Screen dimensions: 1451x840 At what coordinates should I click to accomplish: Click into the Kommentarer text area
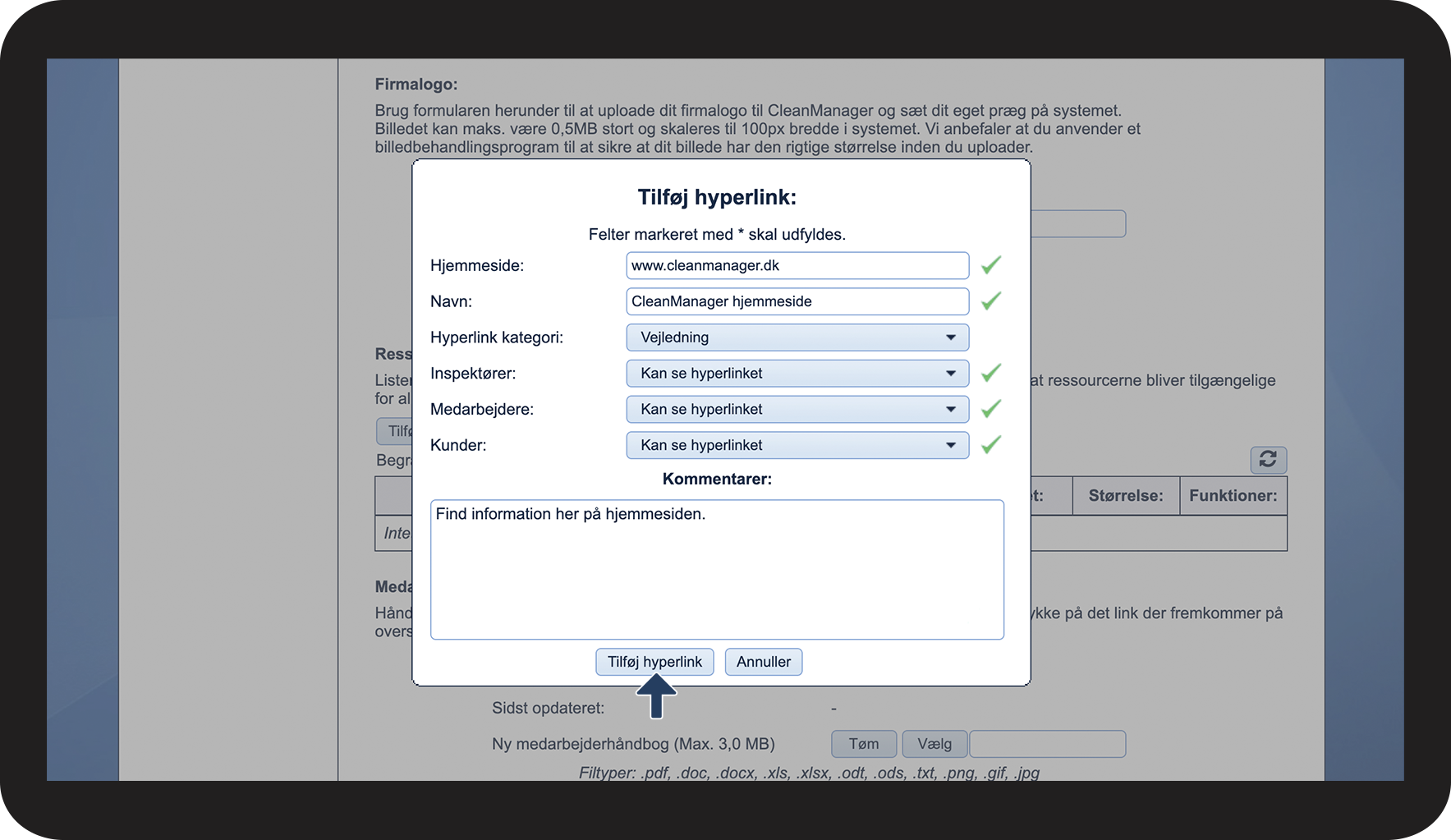point(717,570)
